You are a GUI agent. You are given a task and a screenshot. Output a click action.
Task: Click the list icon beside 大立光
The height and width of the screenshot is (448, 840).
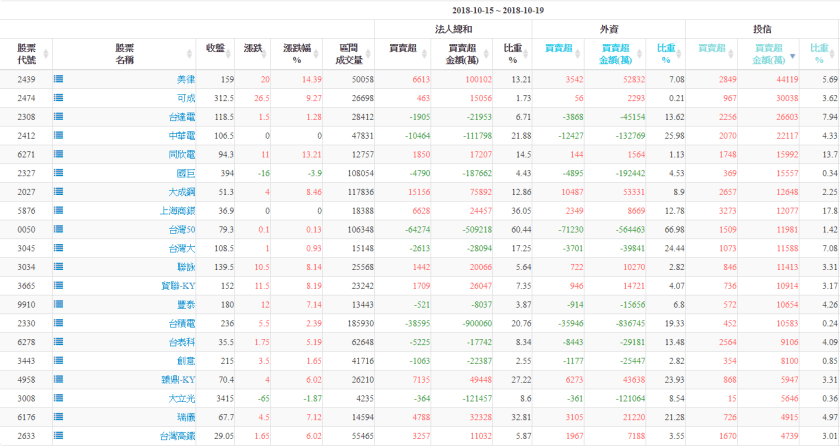[x=59, y=398]
